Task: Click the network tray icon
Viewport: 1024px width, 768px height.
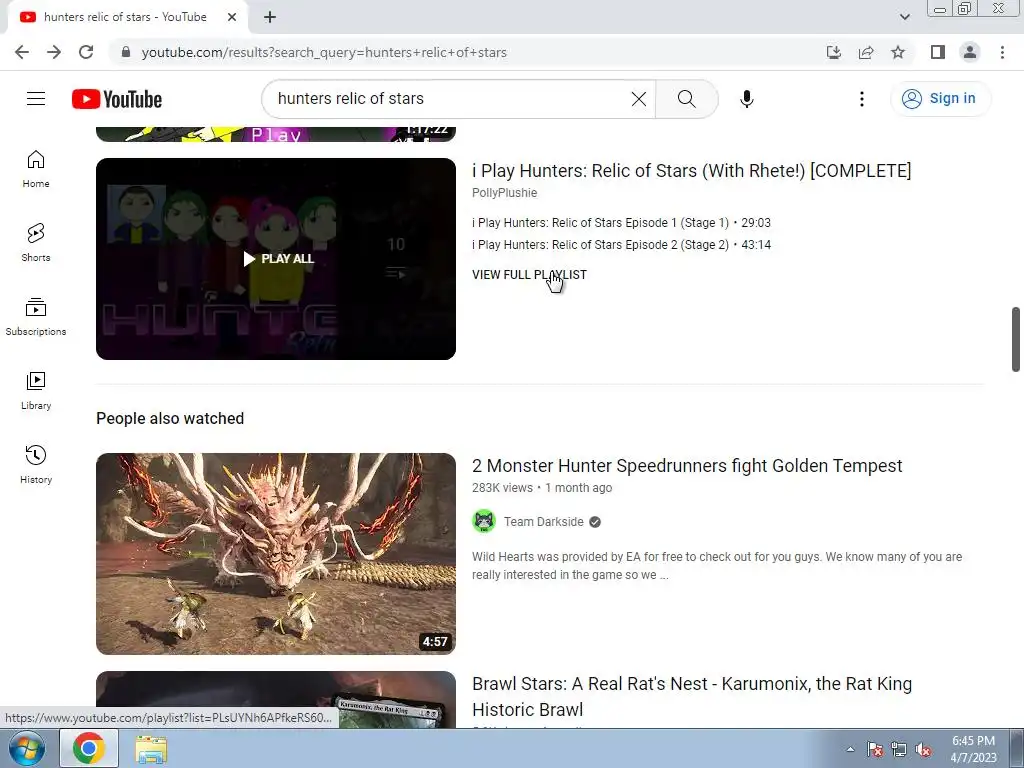Action: [x=899, y=749]
